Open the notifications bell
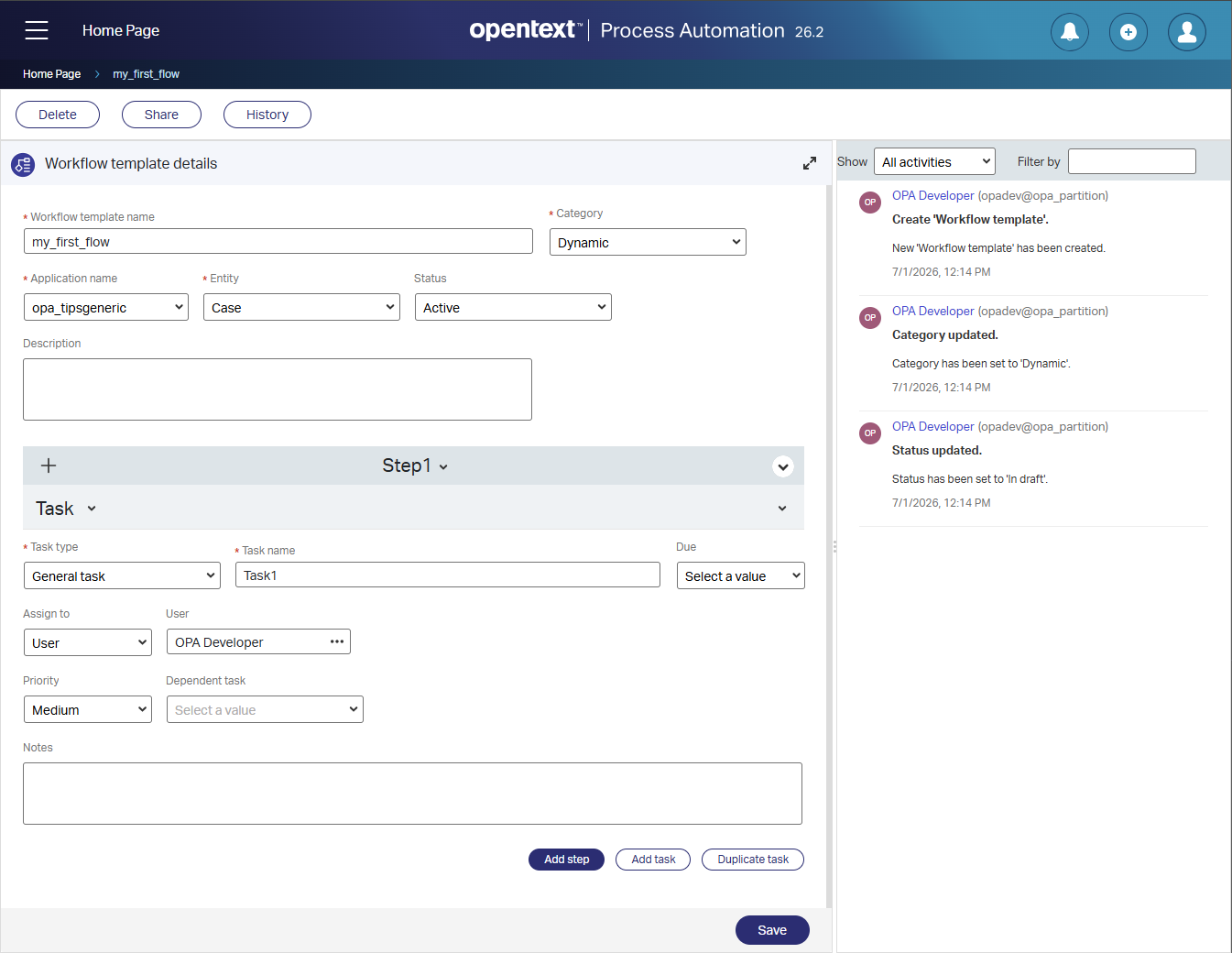The height and width of the screenshot is (953, 1232). [1070, 32]
